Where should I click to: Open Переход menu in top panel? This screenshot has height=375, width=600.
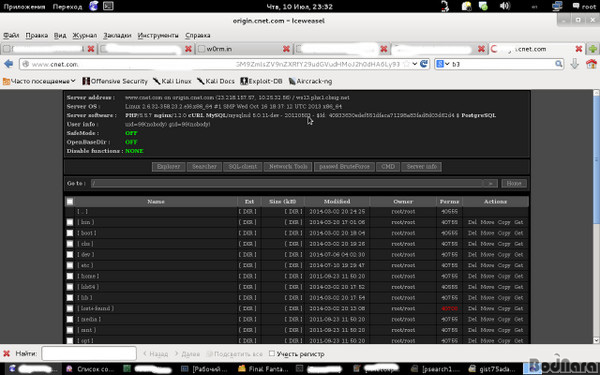67,7
